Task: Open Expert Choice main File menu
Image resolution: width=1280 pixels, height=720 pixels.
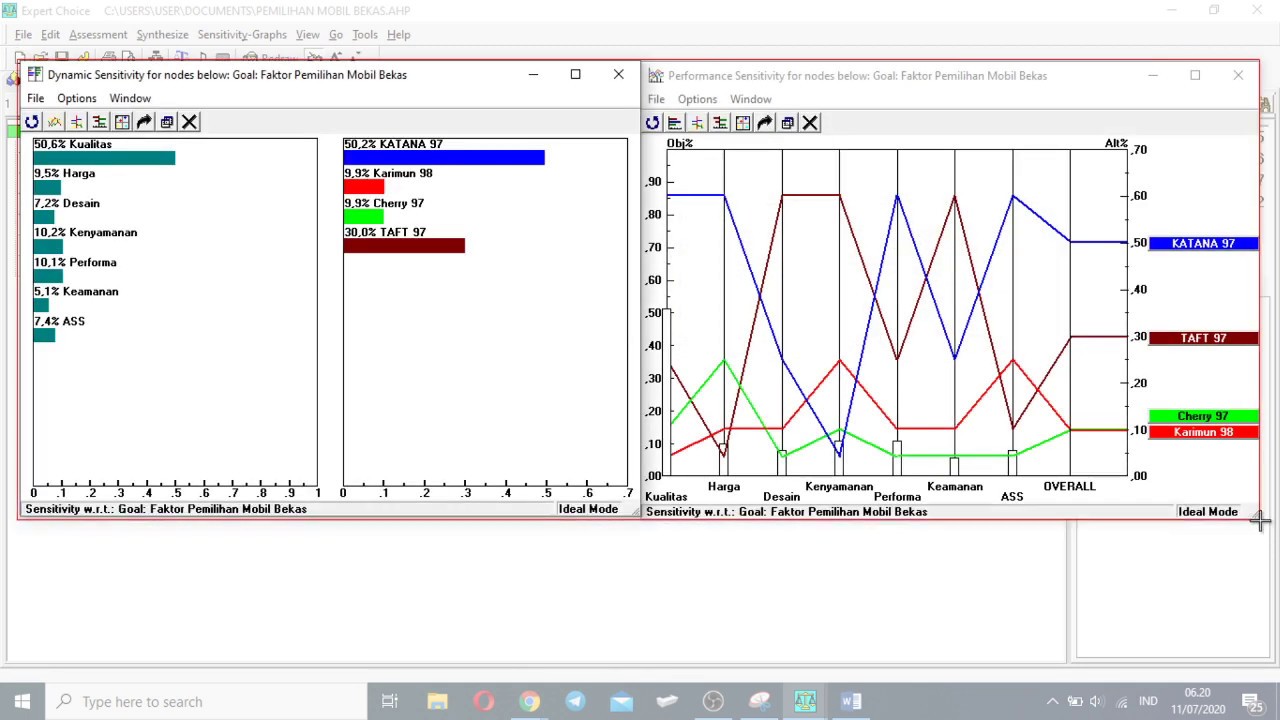Action: tap(23, 34)
